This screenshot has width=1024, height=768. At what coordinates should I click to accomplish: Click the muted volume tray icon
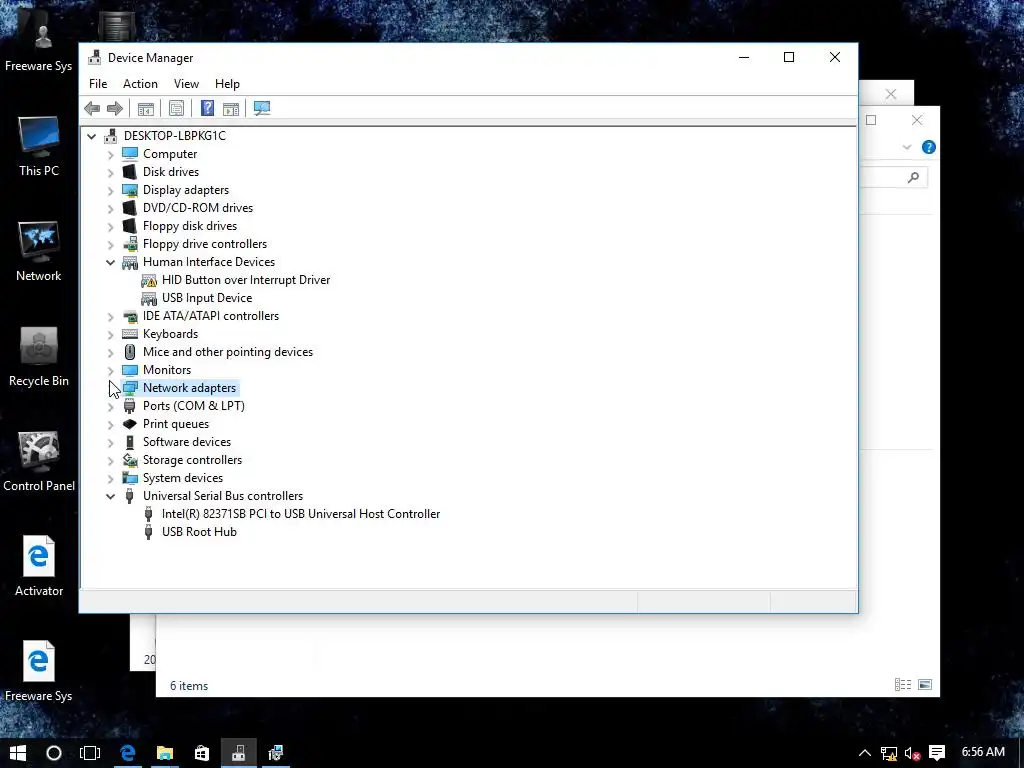point(913,754)
